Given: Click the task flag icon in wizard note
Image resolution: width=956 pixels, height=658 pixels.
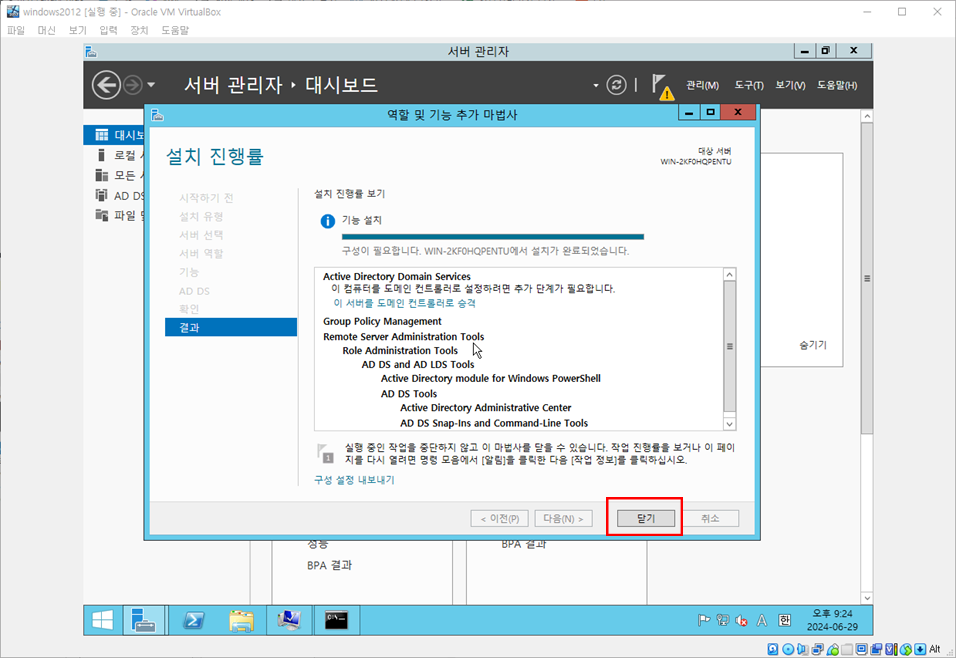Looking at the screenshot, I should pos(326,454).
